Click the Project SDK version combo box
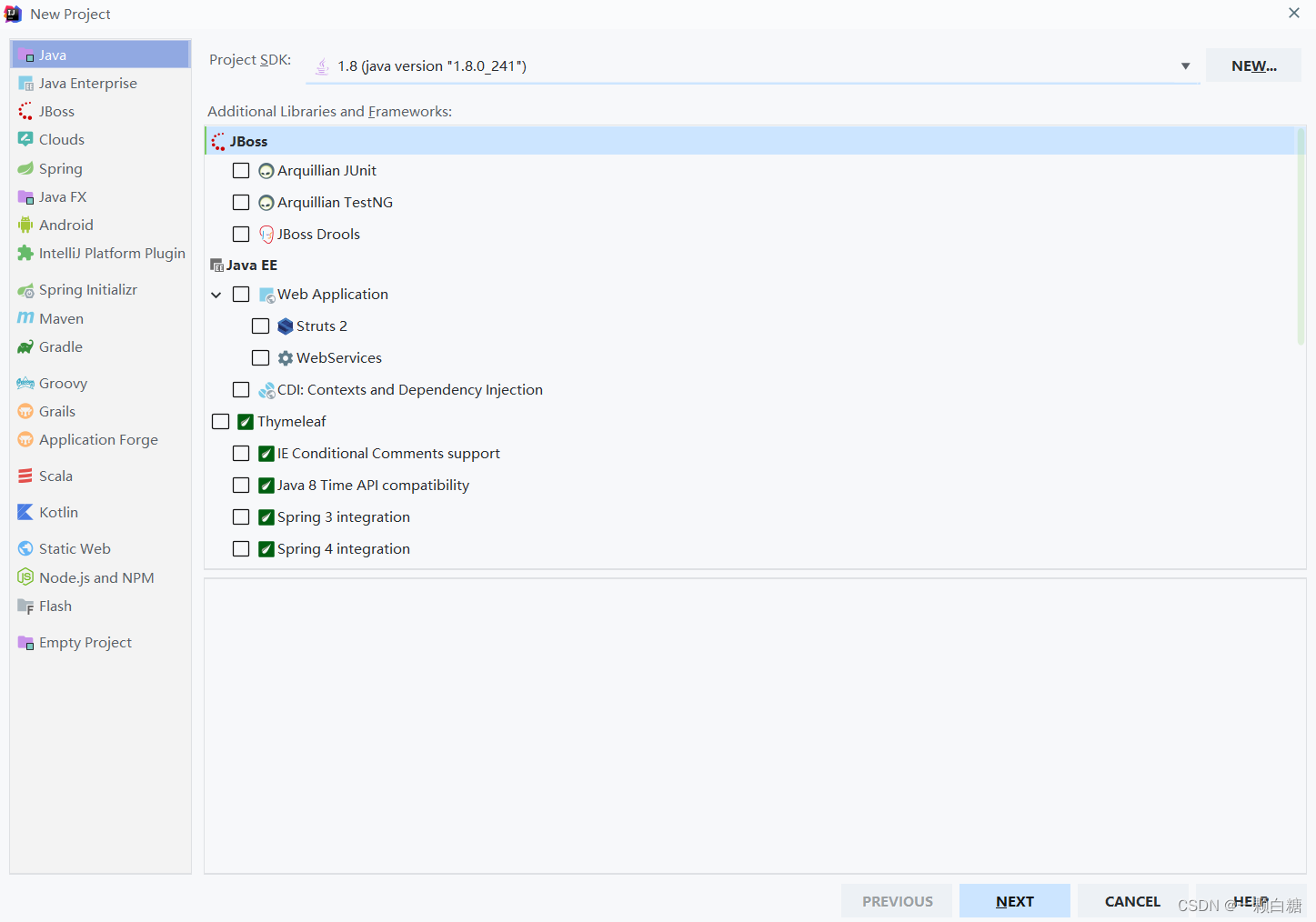This screenshot has height=922, width=1316. pyautogui.click(x=753, y=66)
